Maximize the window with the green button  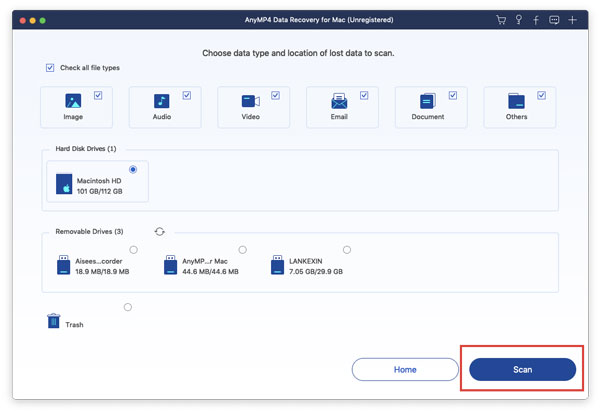(42, 20)
